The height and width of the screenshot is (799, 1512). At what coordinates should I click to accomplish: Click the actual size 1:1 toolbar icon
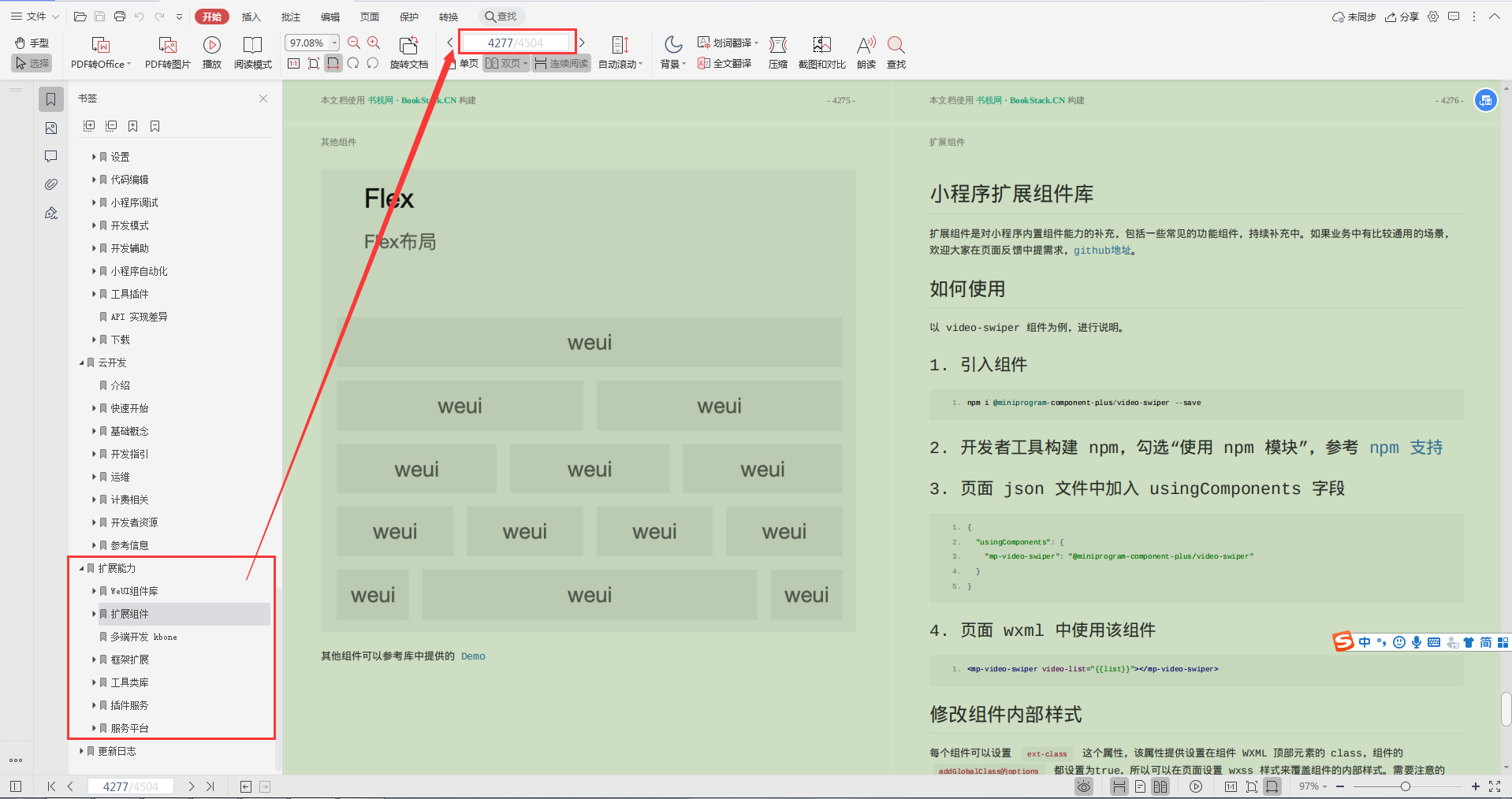pyautogui.click(x=294, y=63)
